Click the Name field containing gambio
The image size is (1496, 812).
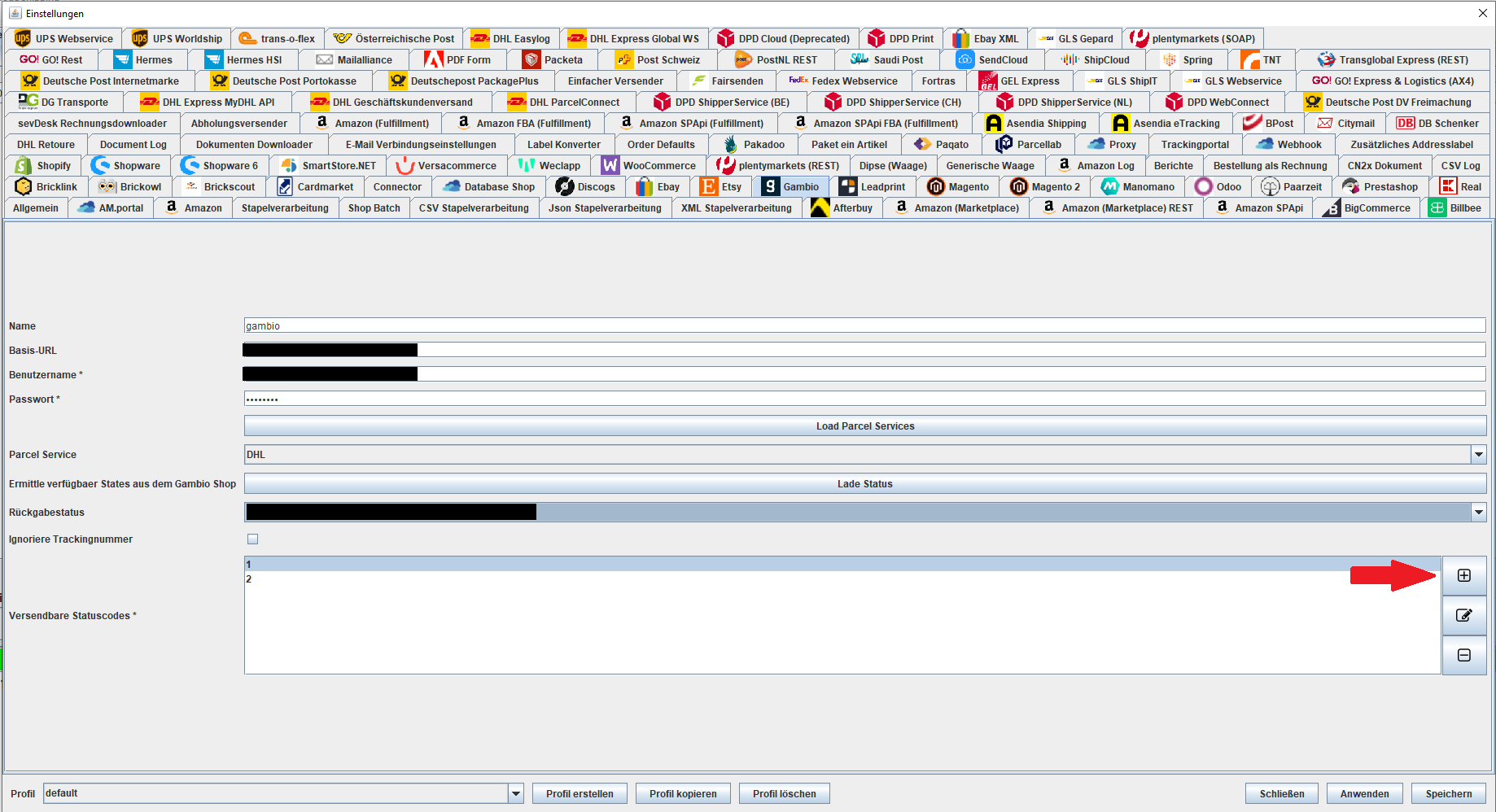[x=865, y=325]
